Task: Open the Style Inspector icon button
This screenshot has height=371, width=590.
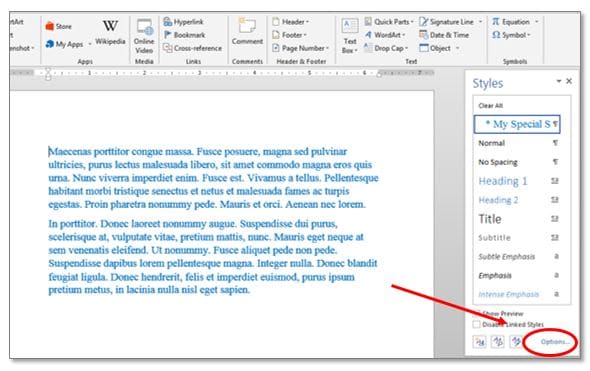Action: point(498,342)
